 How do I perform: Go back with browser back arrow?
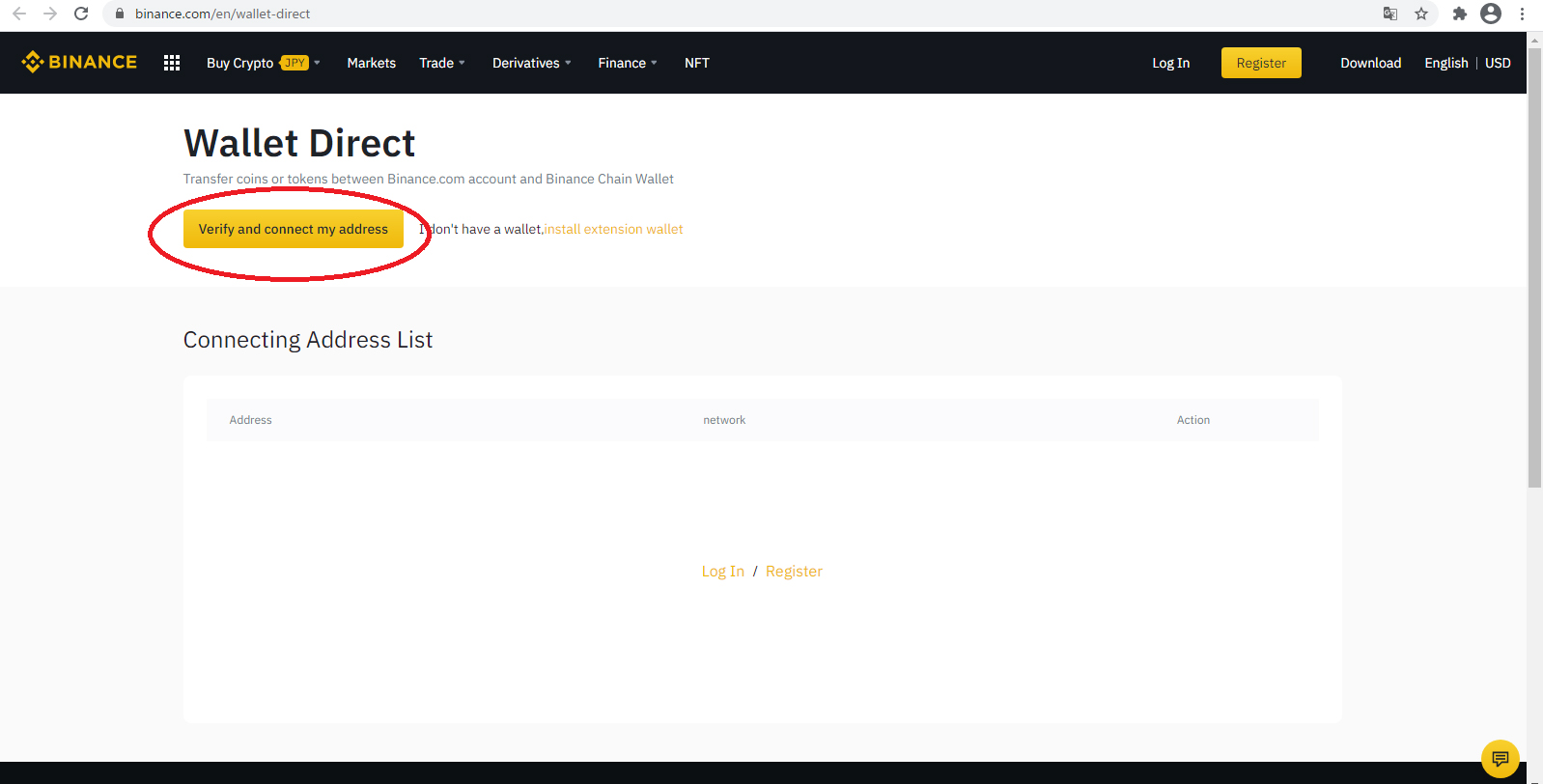(19, 14)
